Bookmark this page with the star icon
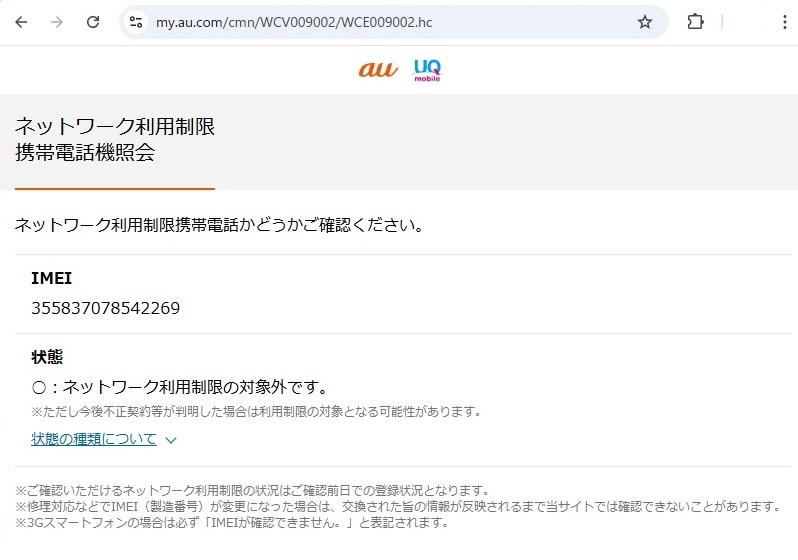The height and width of the screenshot is (560, 798). pyautogui.click(x=645, y=22)
